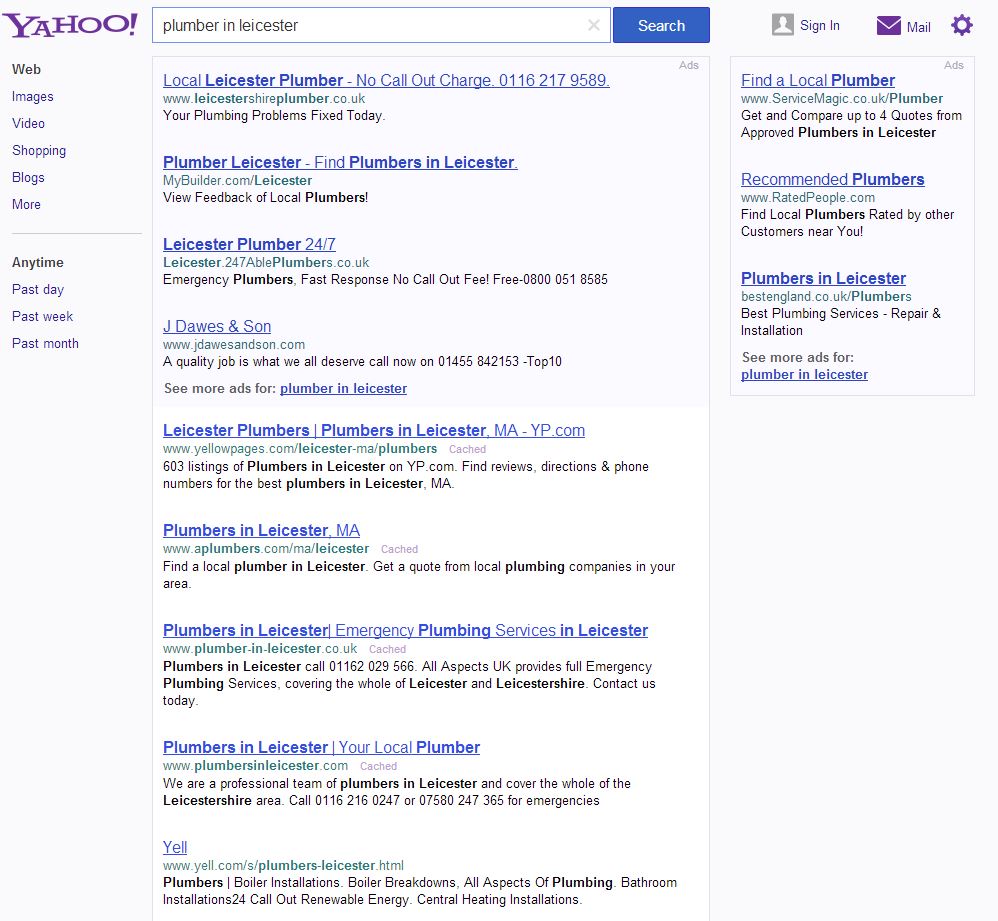Filter results by Past day
Image resolution: width=998 pixels, height=921 pixels.
pos(38,290)
